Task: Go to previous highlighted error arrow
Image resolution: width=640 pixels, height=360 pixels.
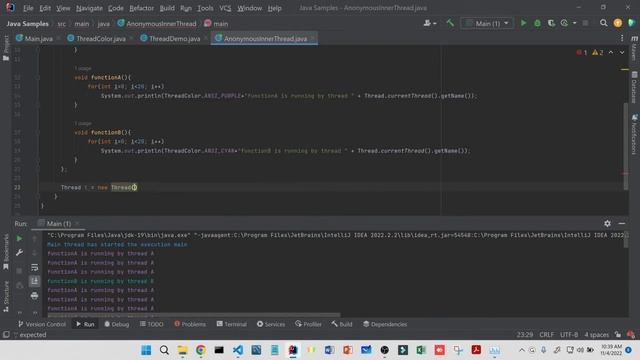Action: pos(611,52)
